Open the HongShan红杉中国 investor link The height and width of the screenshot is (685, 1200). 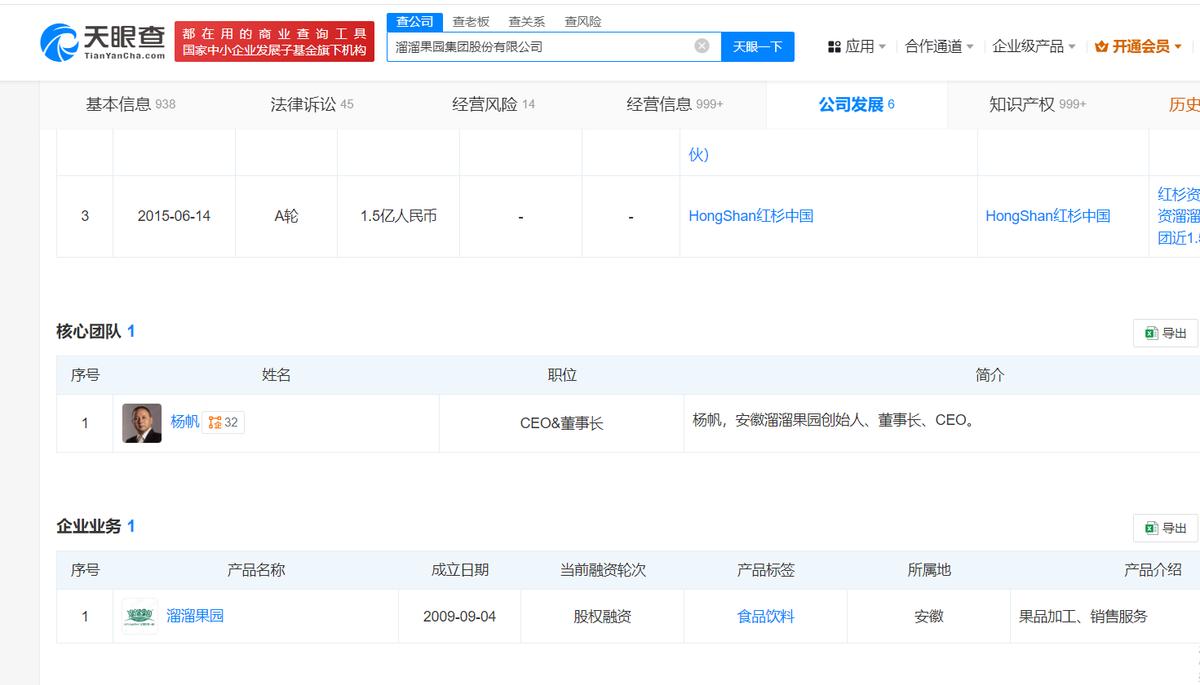tap(750, 216)
